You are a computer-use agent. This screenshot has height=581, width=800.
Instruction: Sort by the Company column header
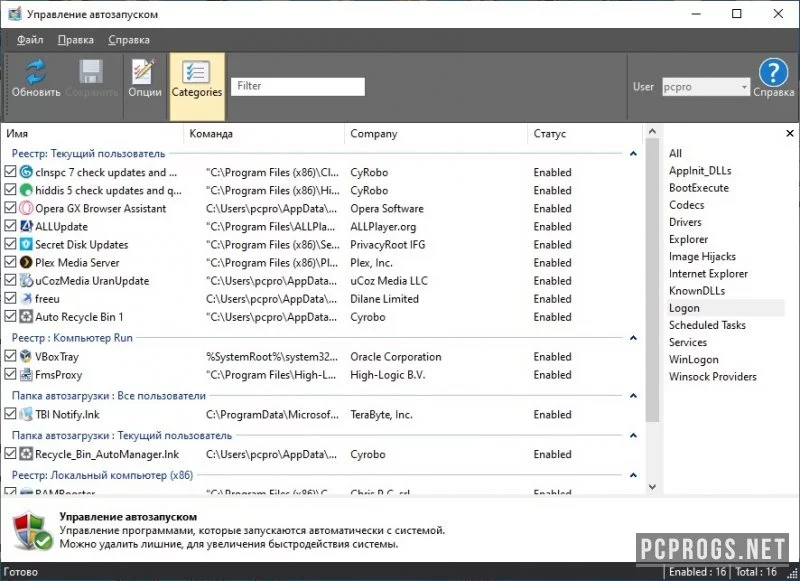click(436, 134)
